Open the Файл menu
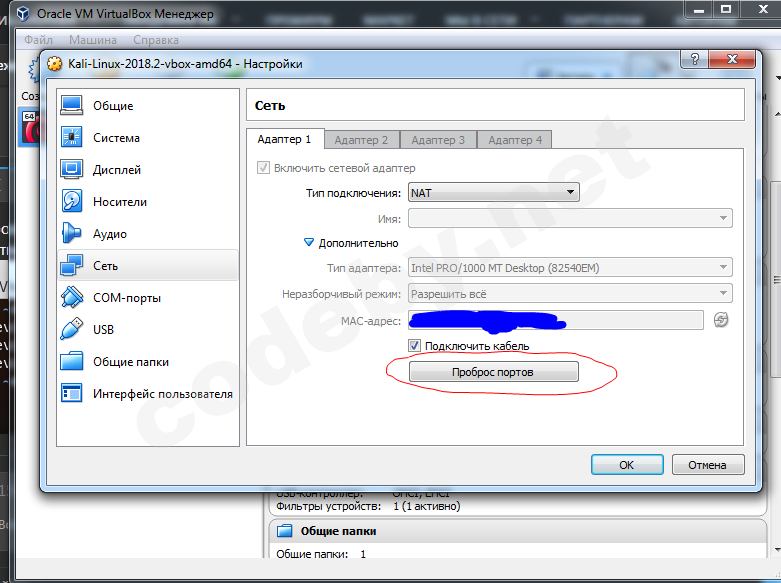This screenshot has height=583, width=781. coord(38,40)
